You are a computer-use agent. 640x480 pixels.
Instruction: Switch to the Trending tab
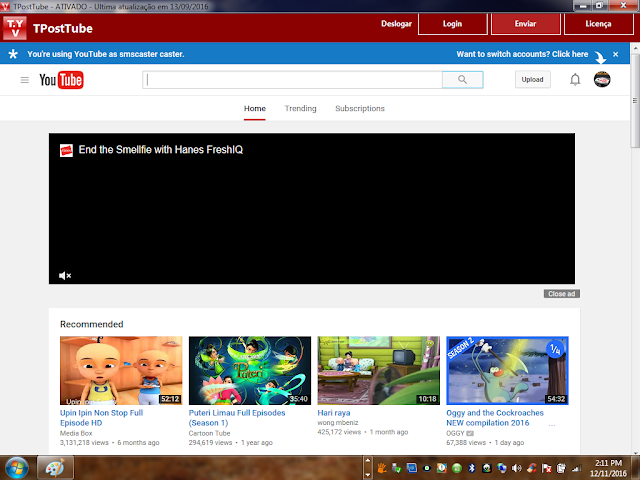click(x=300, y=109)
